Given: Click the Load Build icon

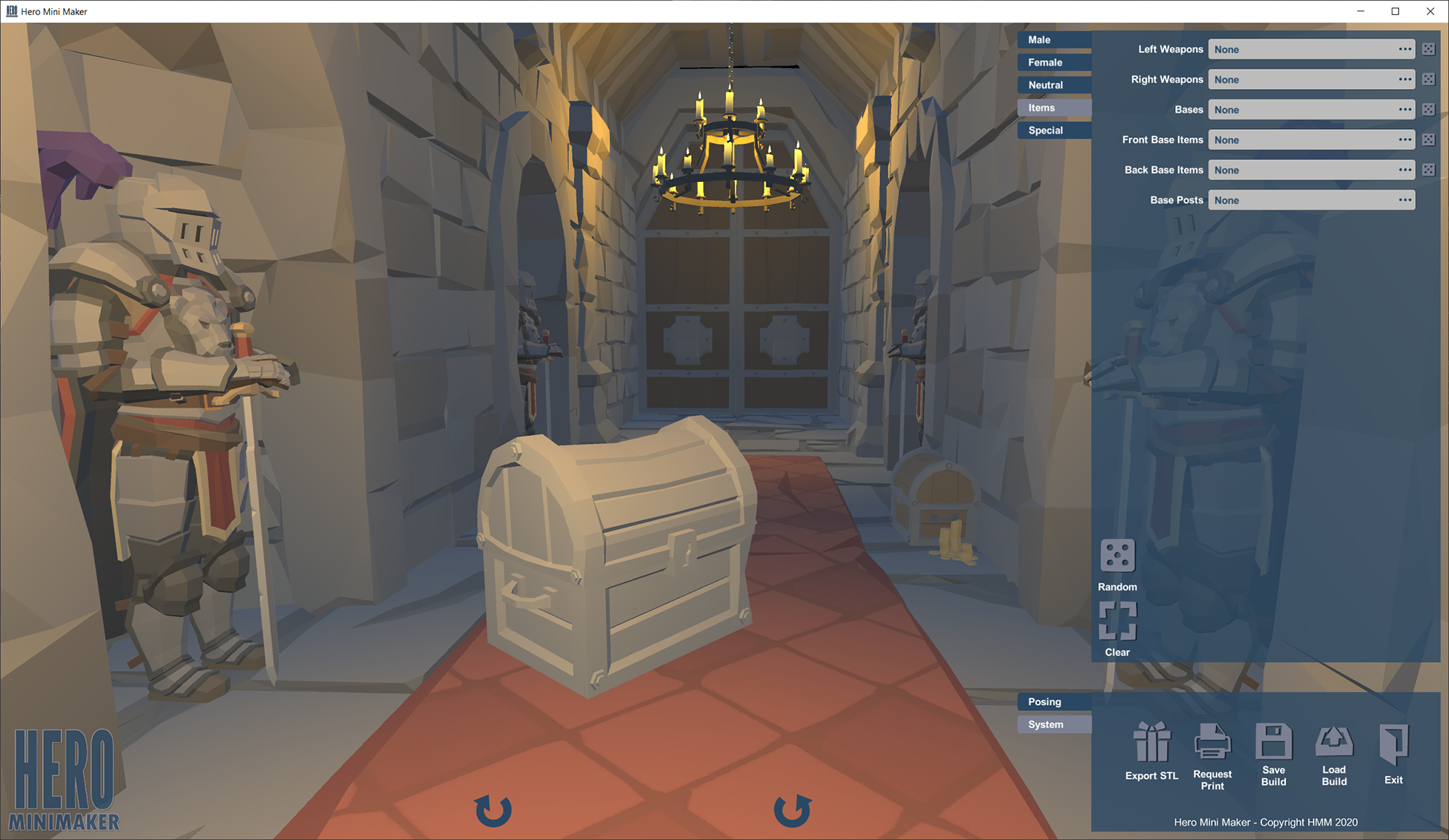Looking at the screenshot, I should pos(1334,741).
